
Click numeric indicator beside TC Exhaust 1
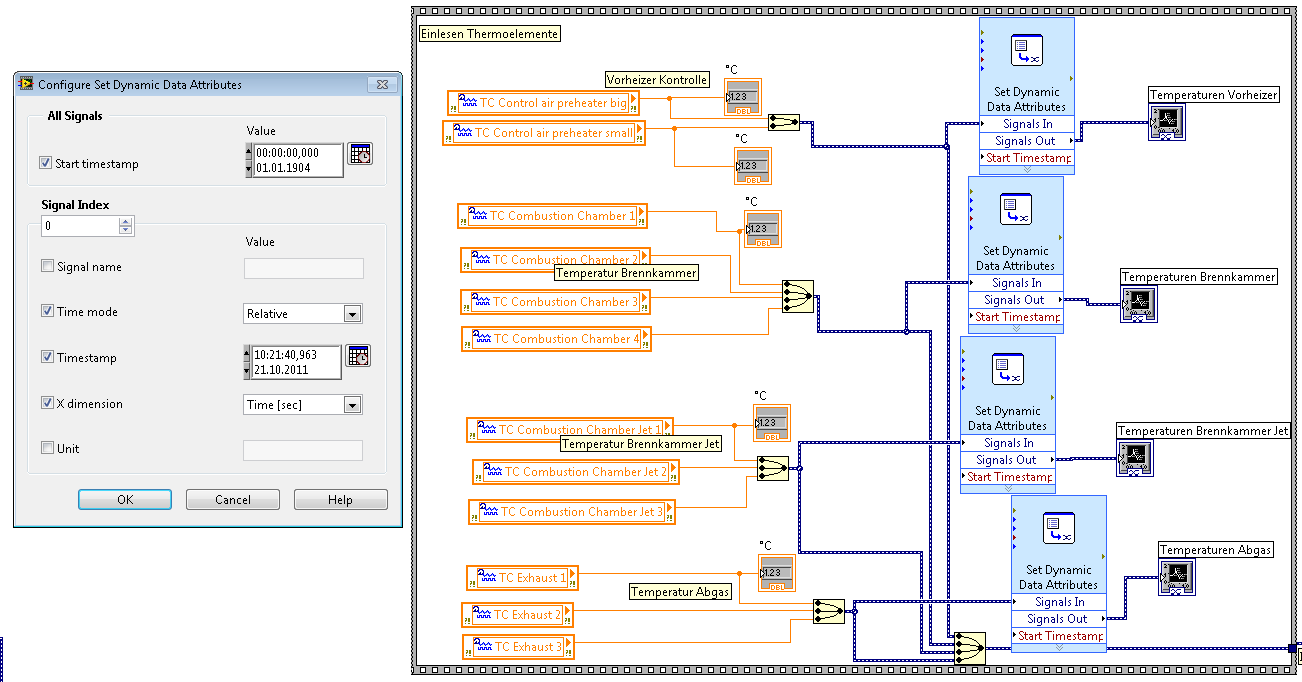point(776,573)
